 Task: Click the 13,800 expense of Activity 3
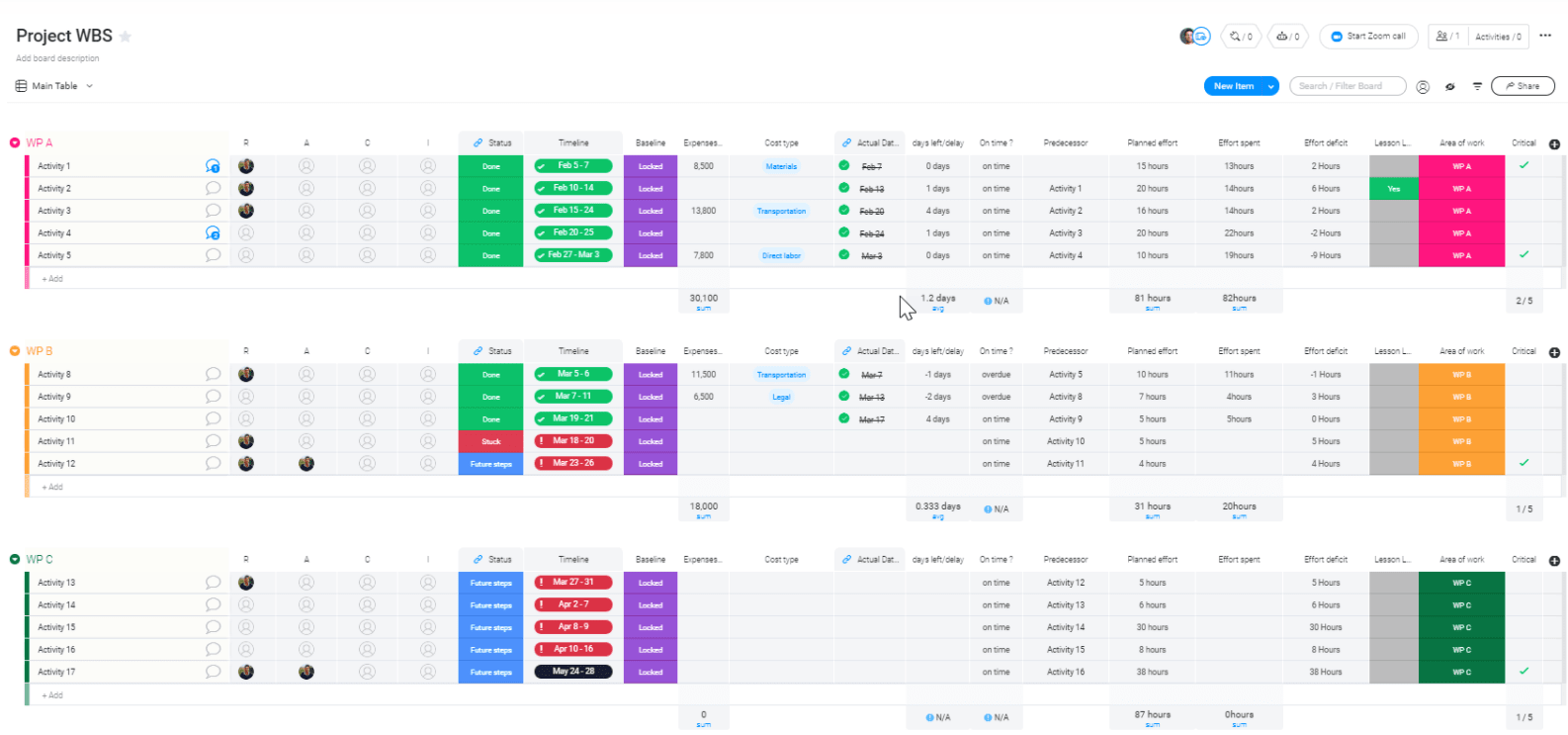[704, 211]
